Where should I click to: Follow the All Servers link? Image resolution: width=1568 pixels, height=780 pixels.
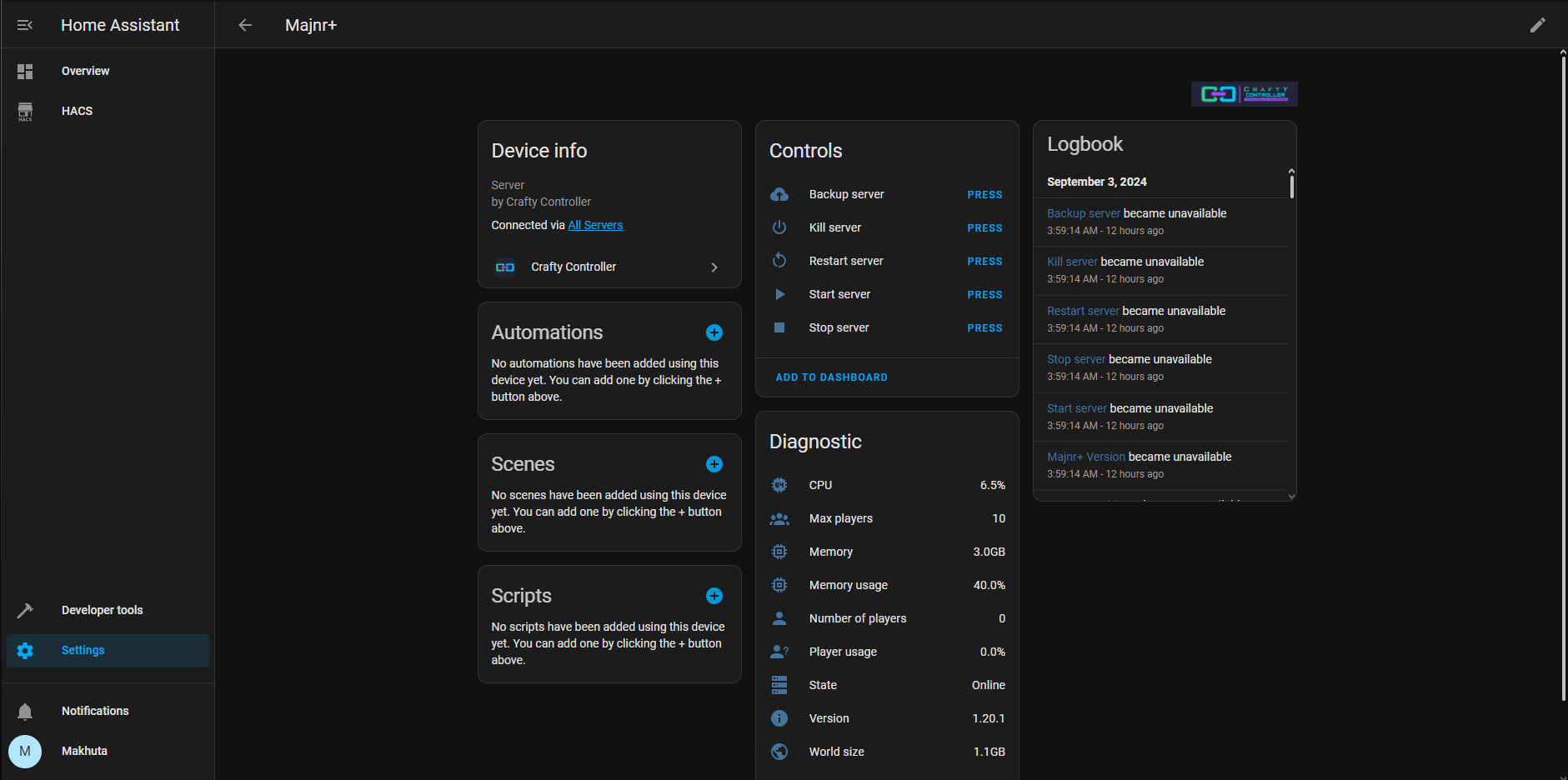[595, 226]
